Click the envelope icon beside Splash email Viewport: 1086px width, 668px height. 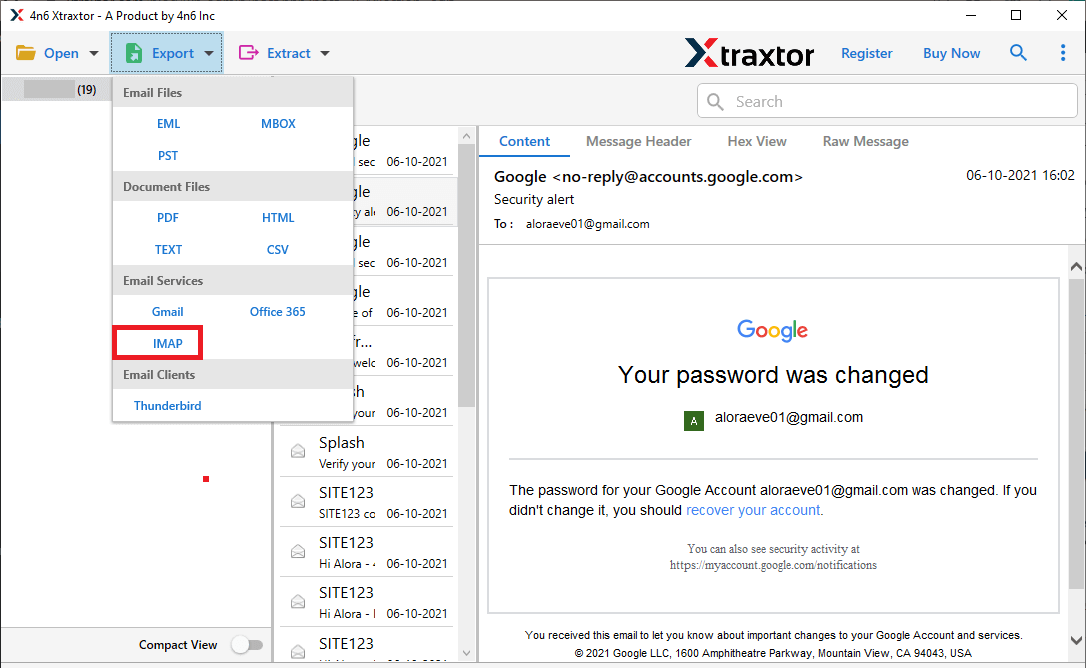click(x=298, y=451)
